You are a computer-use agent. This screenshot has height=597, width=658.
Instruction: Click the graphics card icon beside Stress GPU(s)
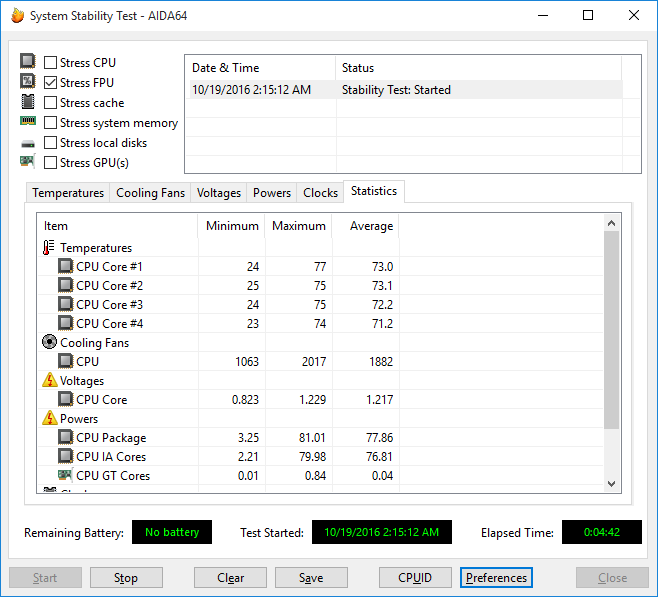pyautogui.click(x=28, y=161)
